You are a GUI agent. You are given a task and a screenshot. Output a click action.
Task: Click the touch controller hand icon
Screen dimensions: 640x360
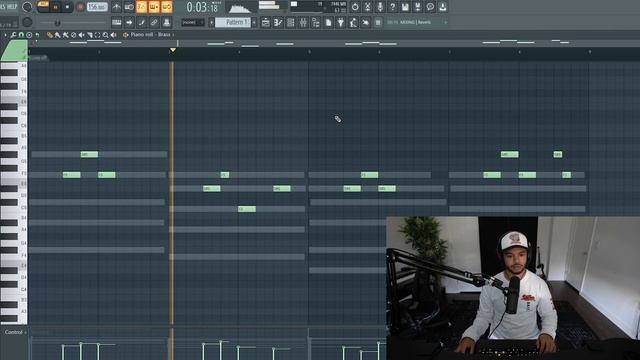[365, 22]
